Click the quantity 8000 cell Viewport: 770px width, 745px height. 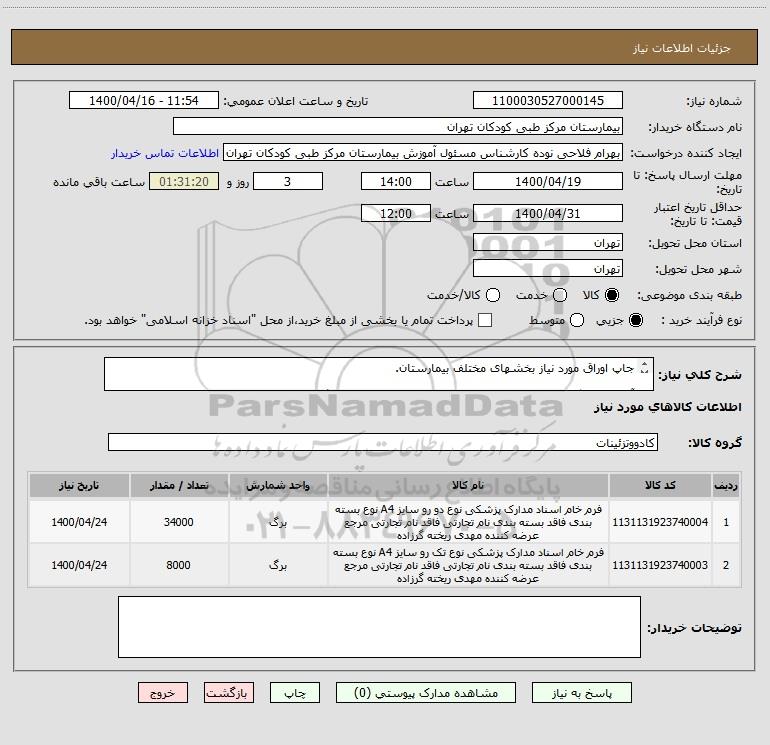[179, 565]
